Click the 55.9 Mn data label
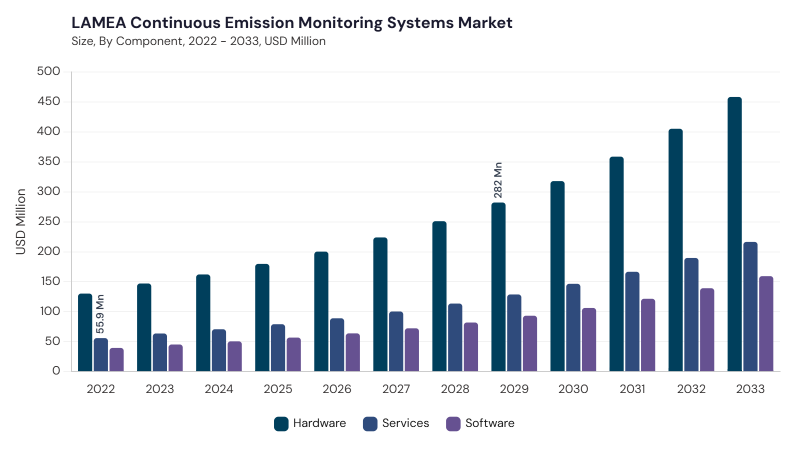 coord(100,314)
